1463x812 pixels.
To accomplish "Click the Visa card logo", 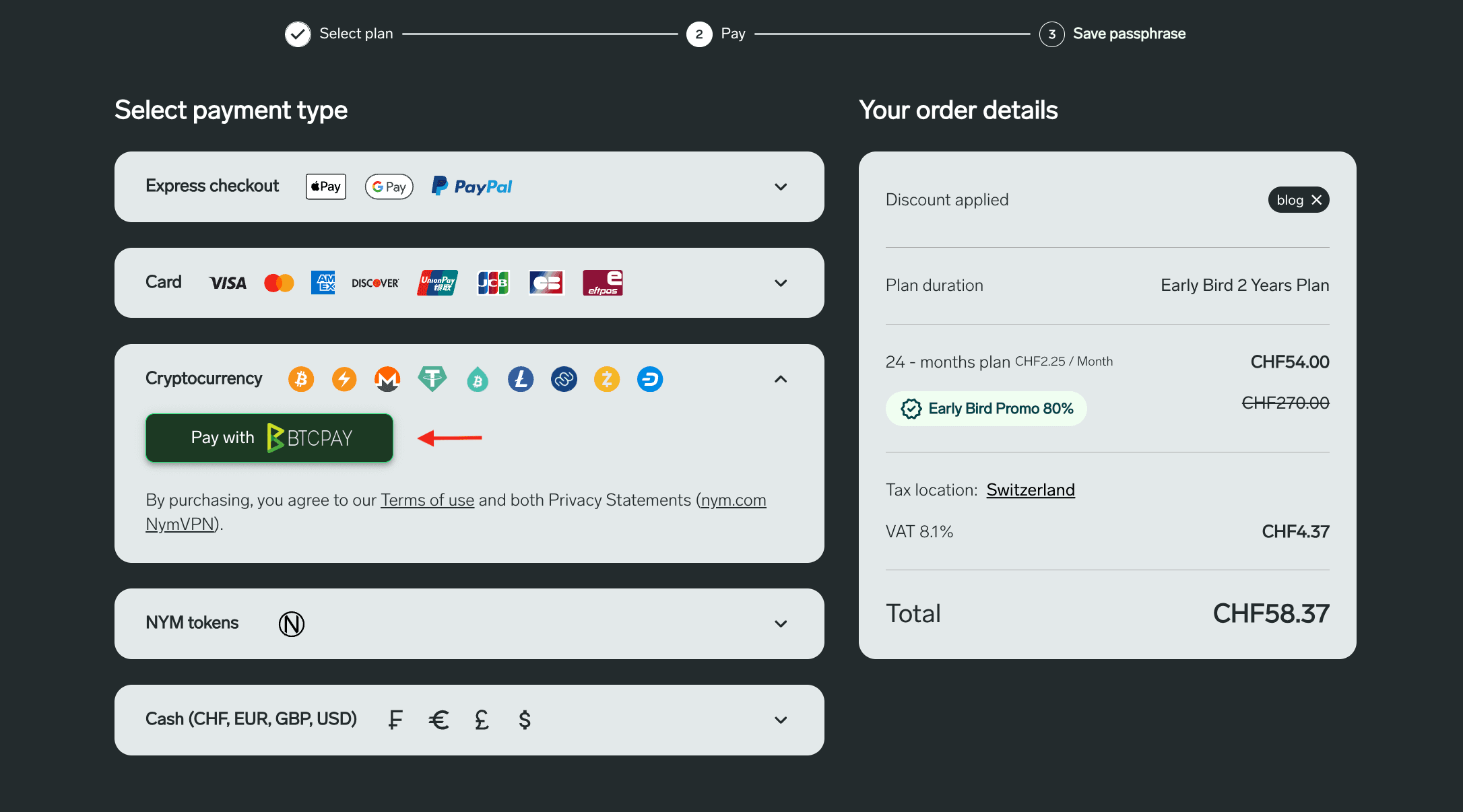I will (x=228, y=283).
